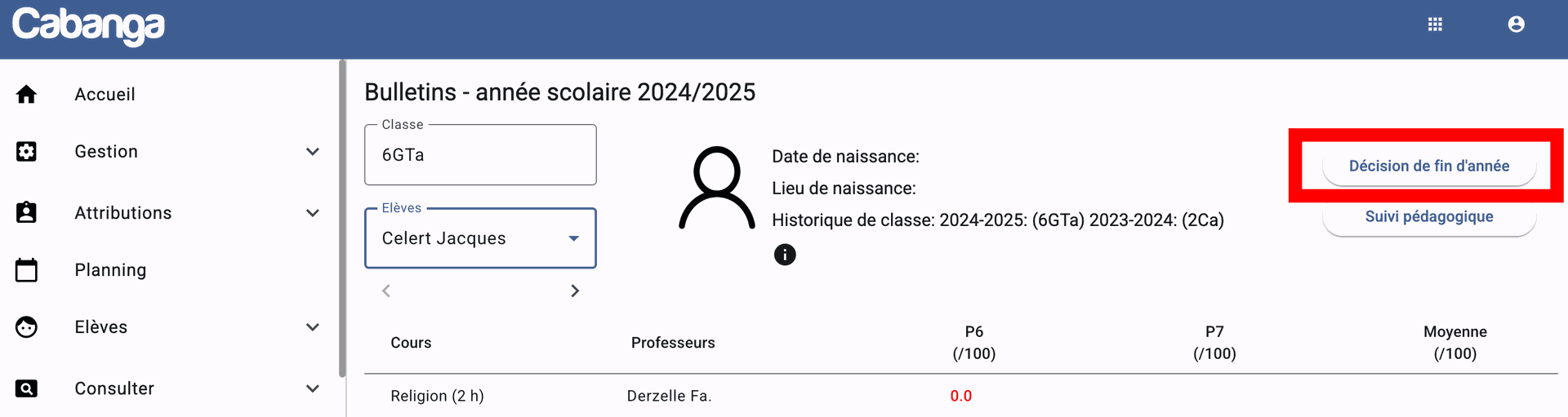Click the Consulter search icon

pos(26,388)
